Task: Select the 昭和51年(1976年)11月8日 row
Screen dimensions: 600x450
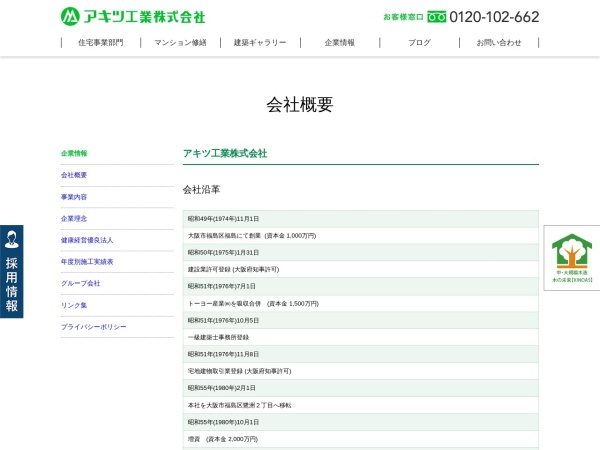Action: tap(361, 354)
